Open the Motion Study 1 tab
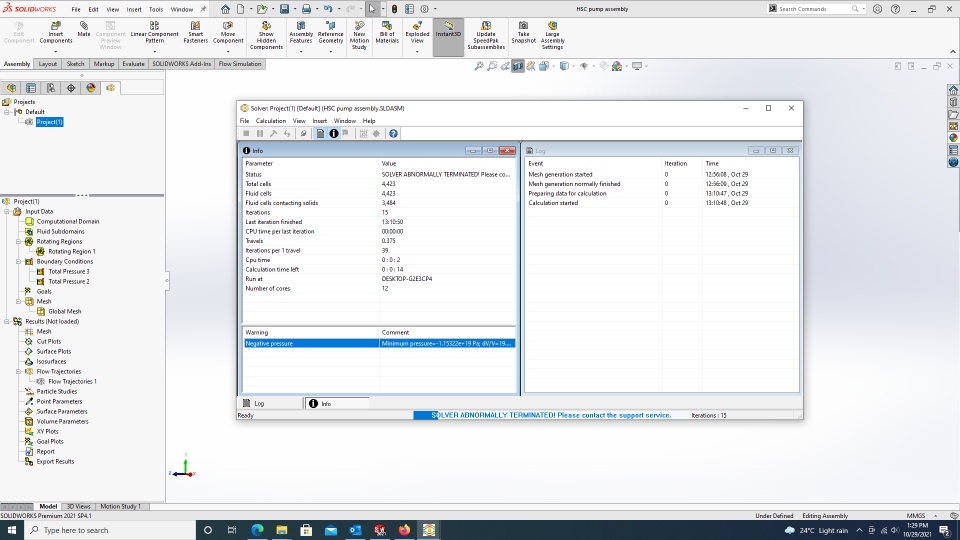Screen dimensions: 960x540 pos(120,506)
